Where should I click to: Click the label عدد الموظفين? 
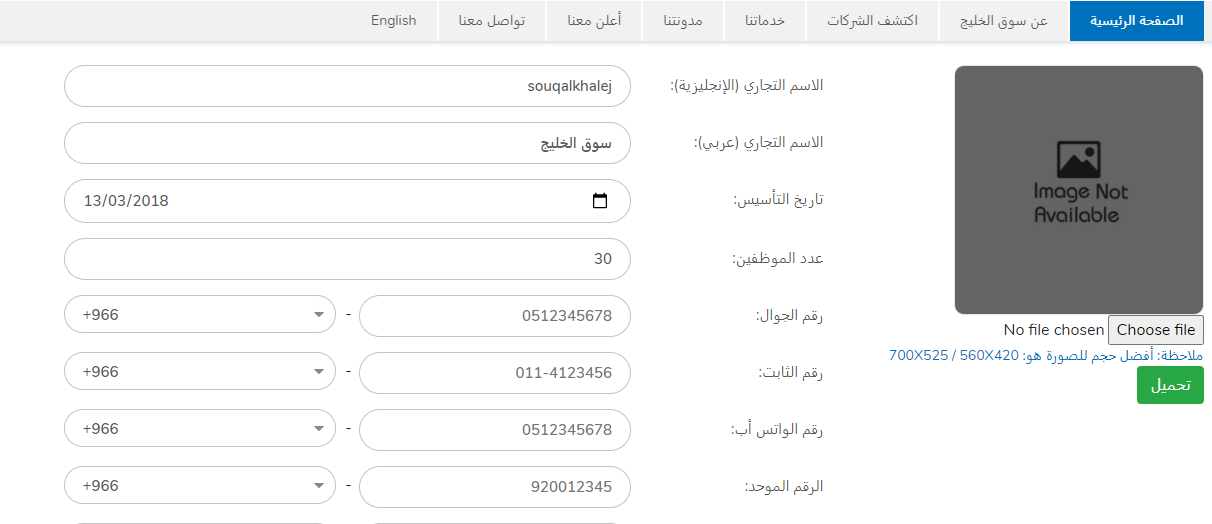click(778, 258)
